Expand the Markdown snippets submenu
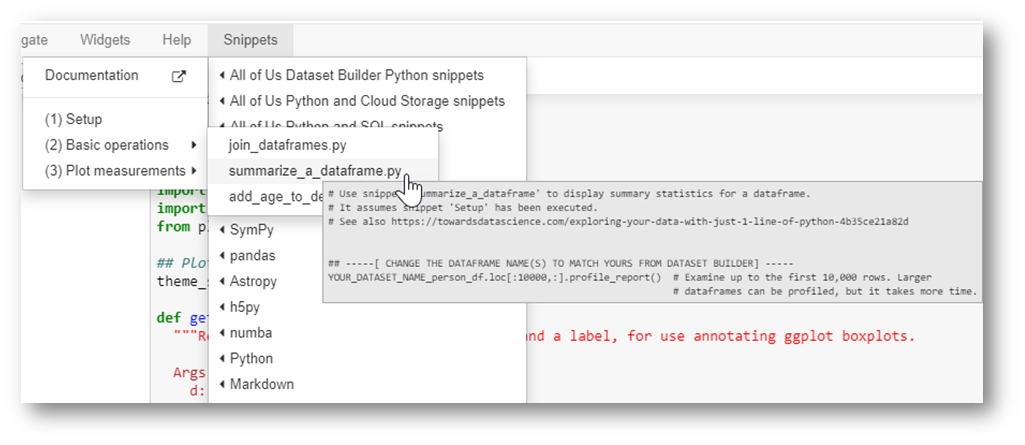 [367, 384]
